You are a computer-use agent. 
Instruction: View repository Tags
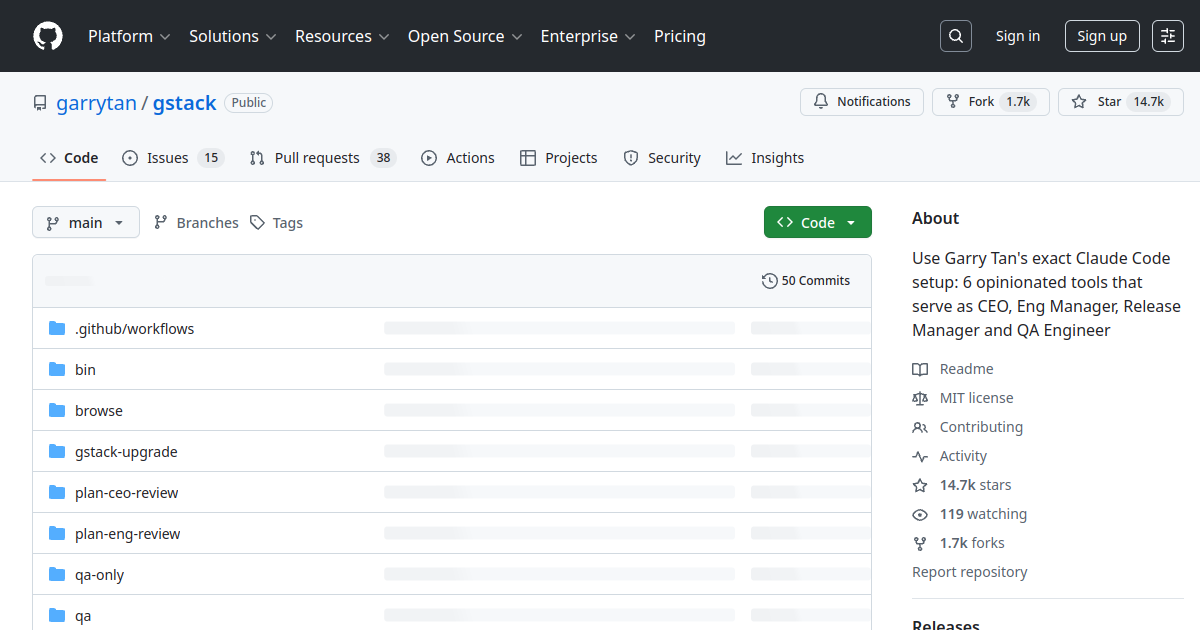point(277,223)
